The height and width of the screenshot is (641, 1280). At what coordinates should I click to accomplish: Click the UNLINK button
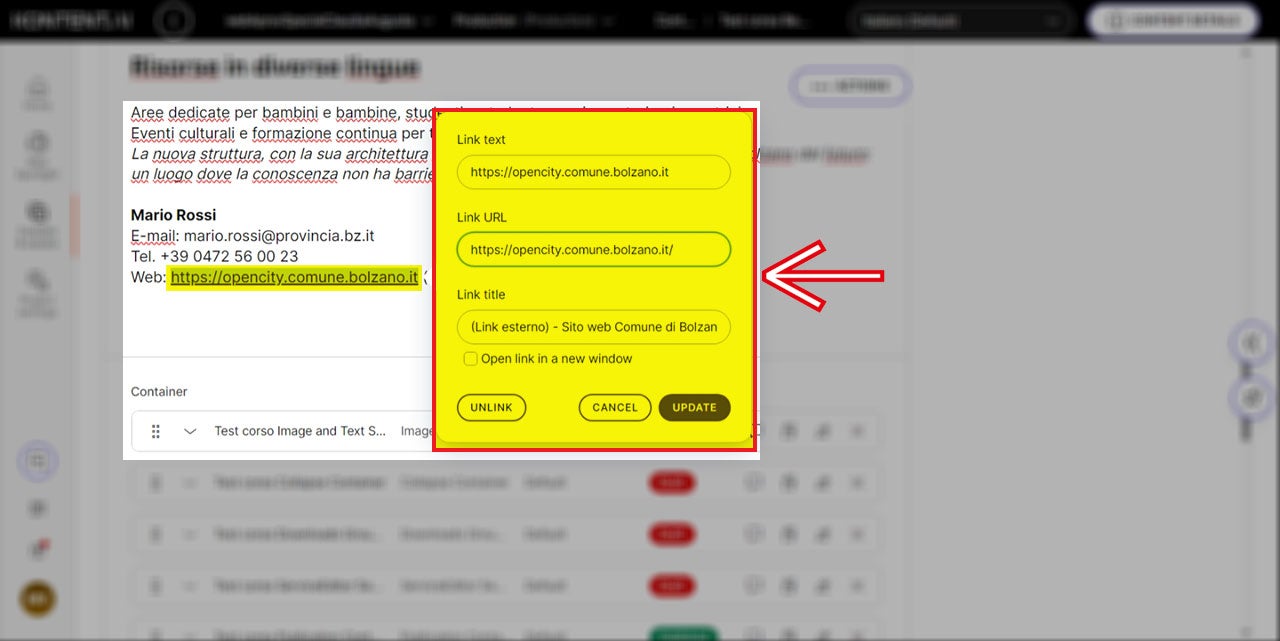(491, 408)
